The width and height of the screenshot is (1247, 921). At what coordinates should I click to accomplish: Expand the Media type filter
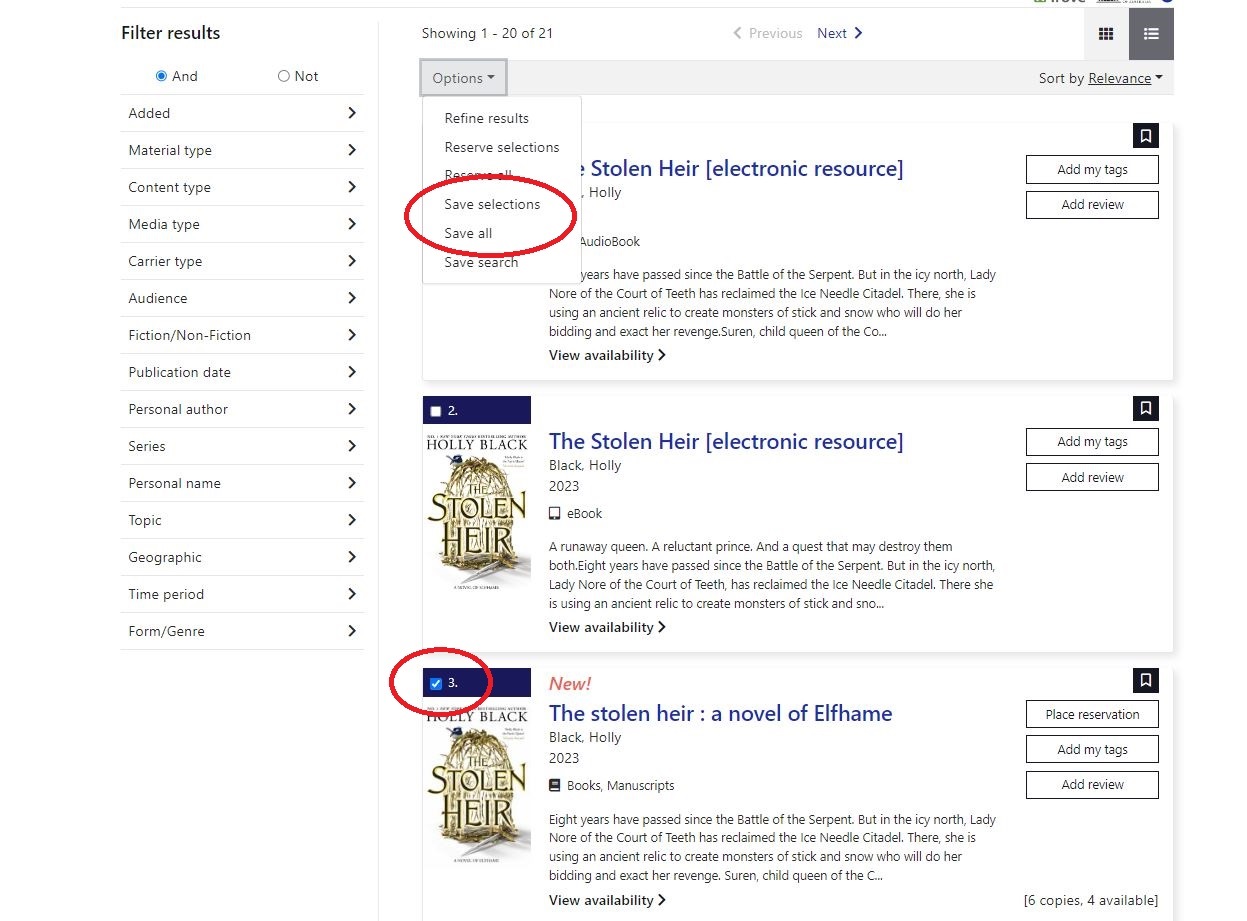[x=242, y=224]
